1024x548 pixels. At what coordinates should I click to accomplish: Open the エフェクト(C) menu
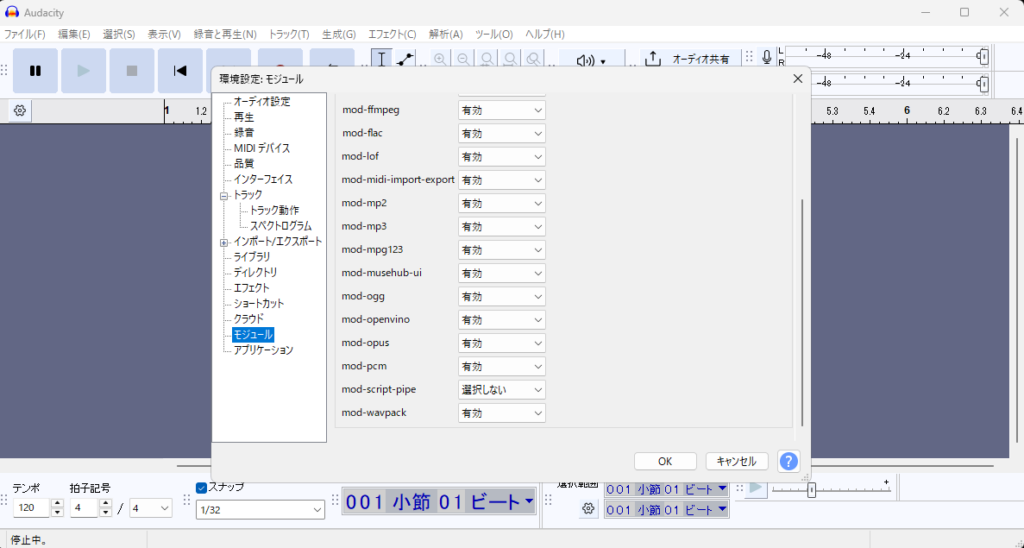(394, 34)
